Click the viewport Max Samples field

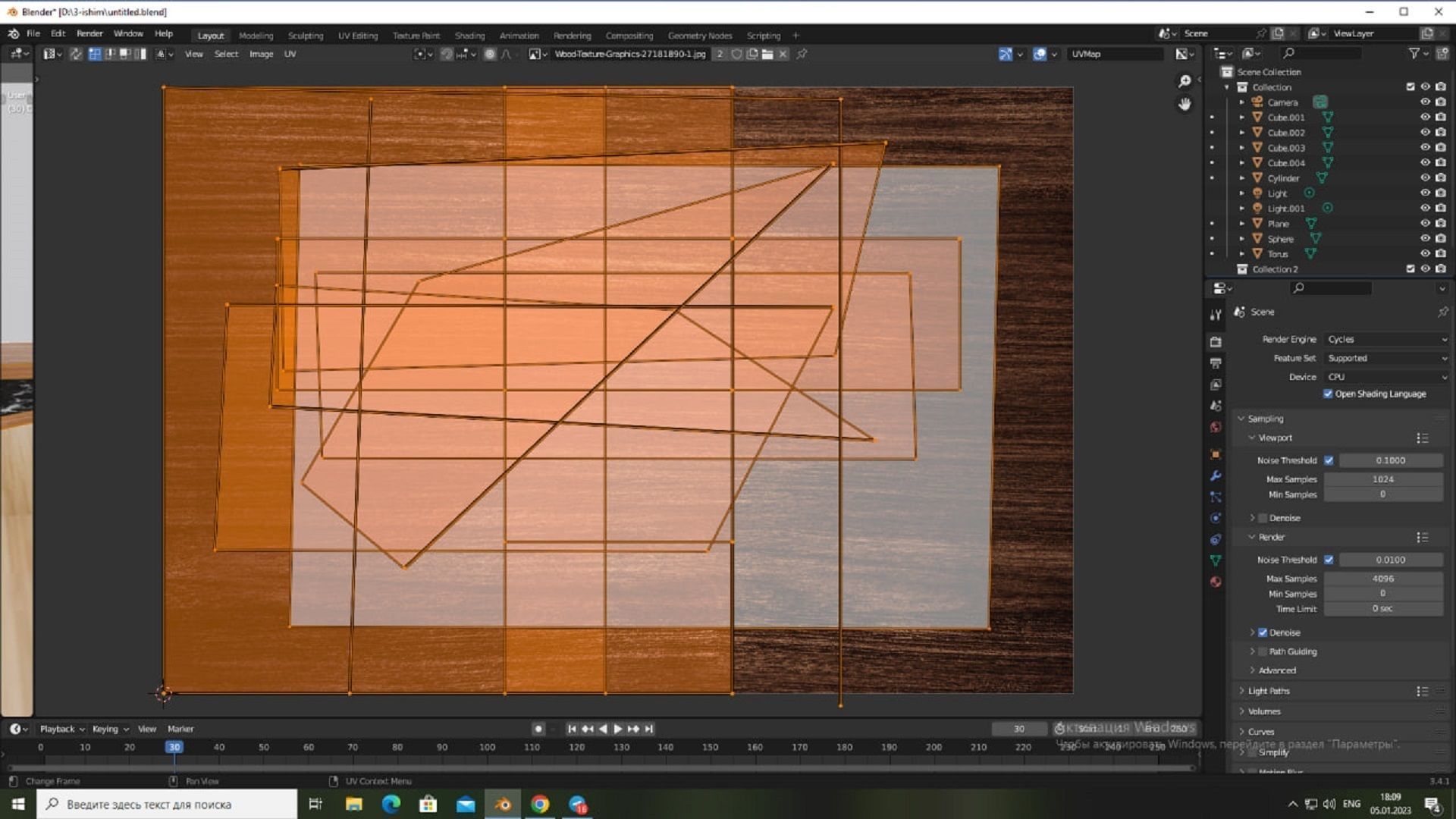(1382, 479)
